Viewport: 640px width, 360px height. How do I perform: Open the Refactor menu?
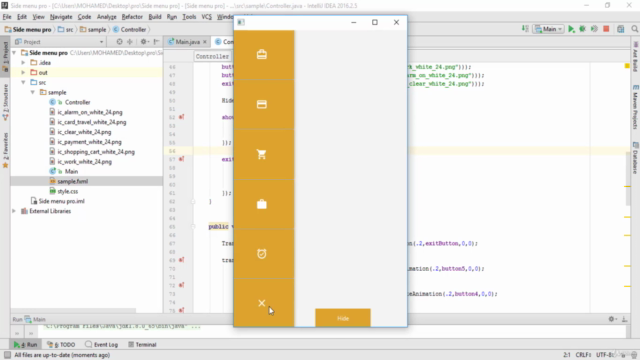(x=132, y=17)
